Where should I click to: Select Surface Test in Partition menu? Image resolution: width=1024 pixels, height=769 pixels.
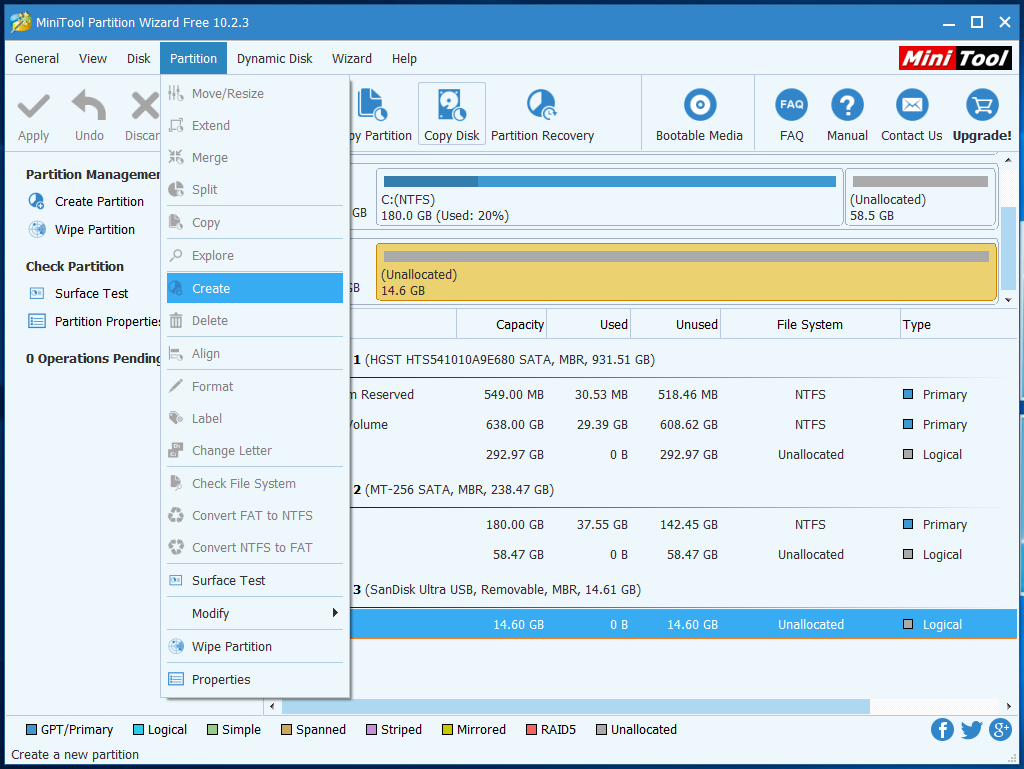click(x=255, y=581)
